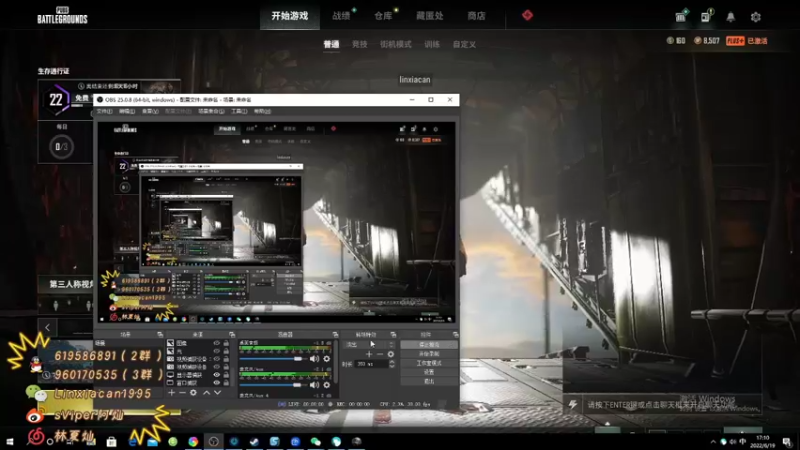Screen dimensions: 800x450
Task: Click 工作室模式 button in OBS
Action: coord(429,363)
